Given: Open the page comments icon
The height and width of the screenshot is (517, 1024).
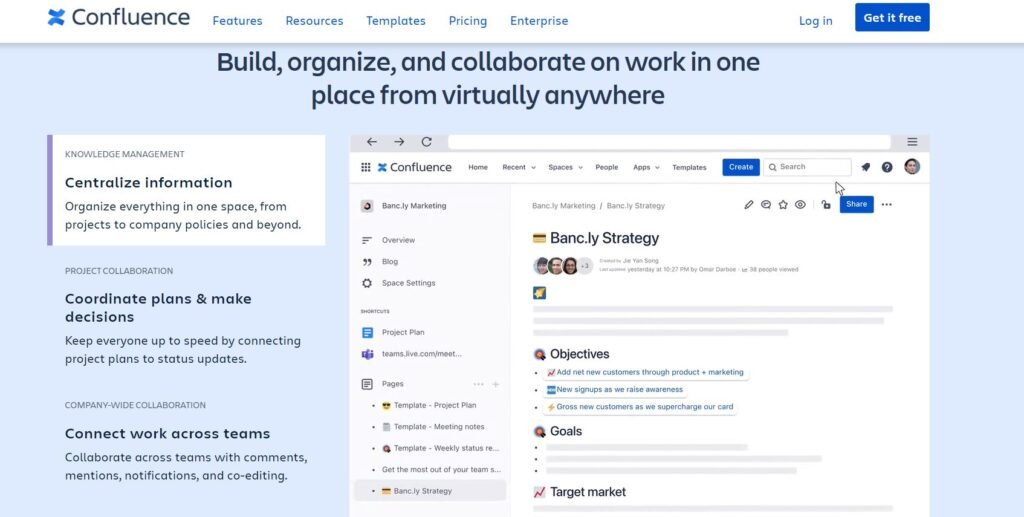Looking at the screenshot, I should pyautogui.click(x=766, y=205).
